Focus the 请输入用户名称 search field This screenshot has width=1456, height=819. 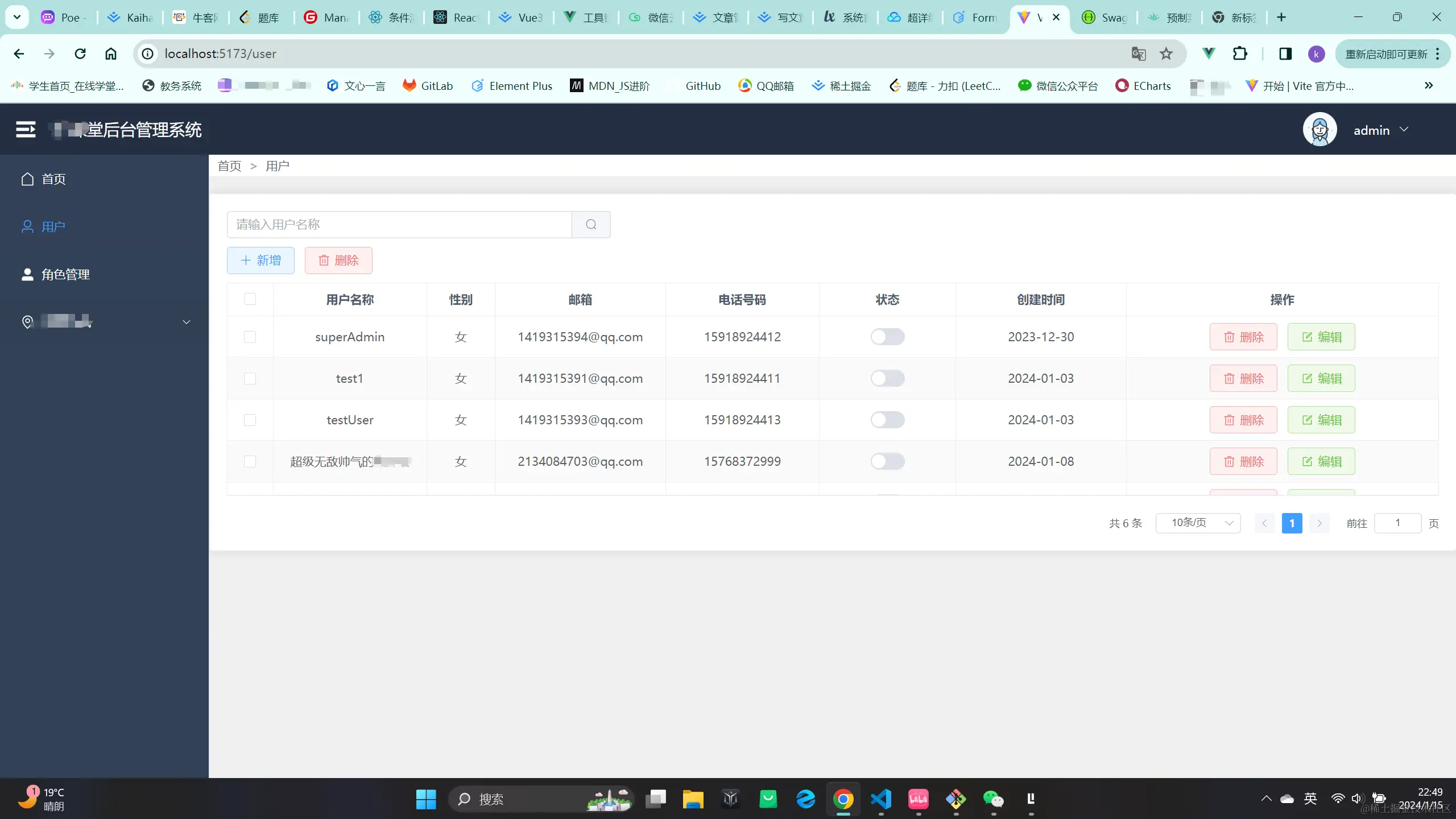[x=399, y=225]
